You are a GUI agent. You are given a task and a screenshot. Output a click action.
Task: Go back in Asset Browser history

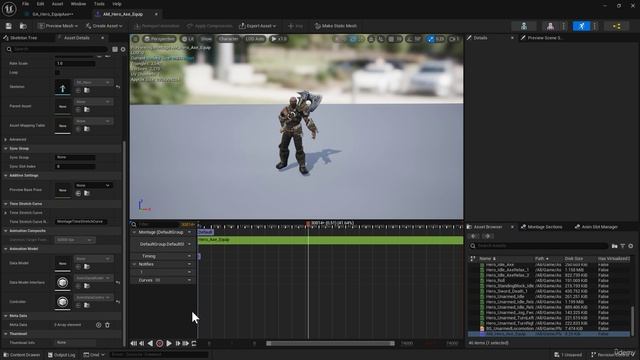pos(473,236)
